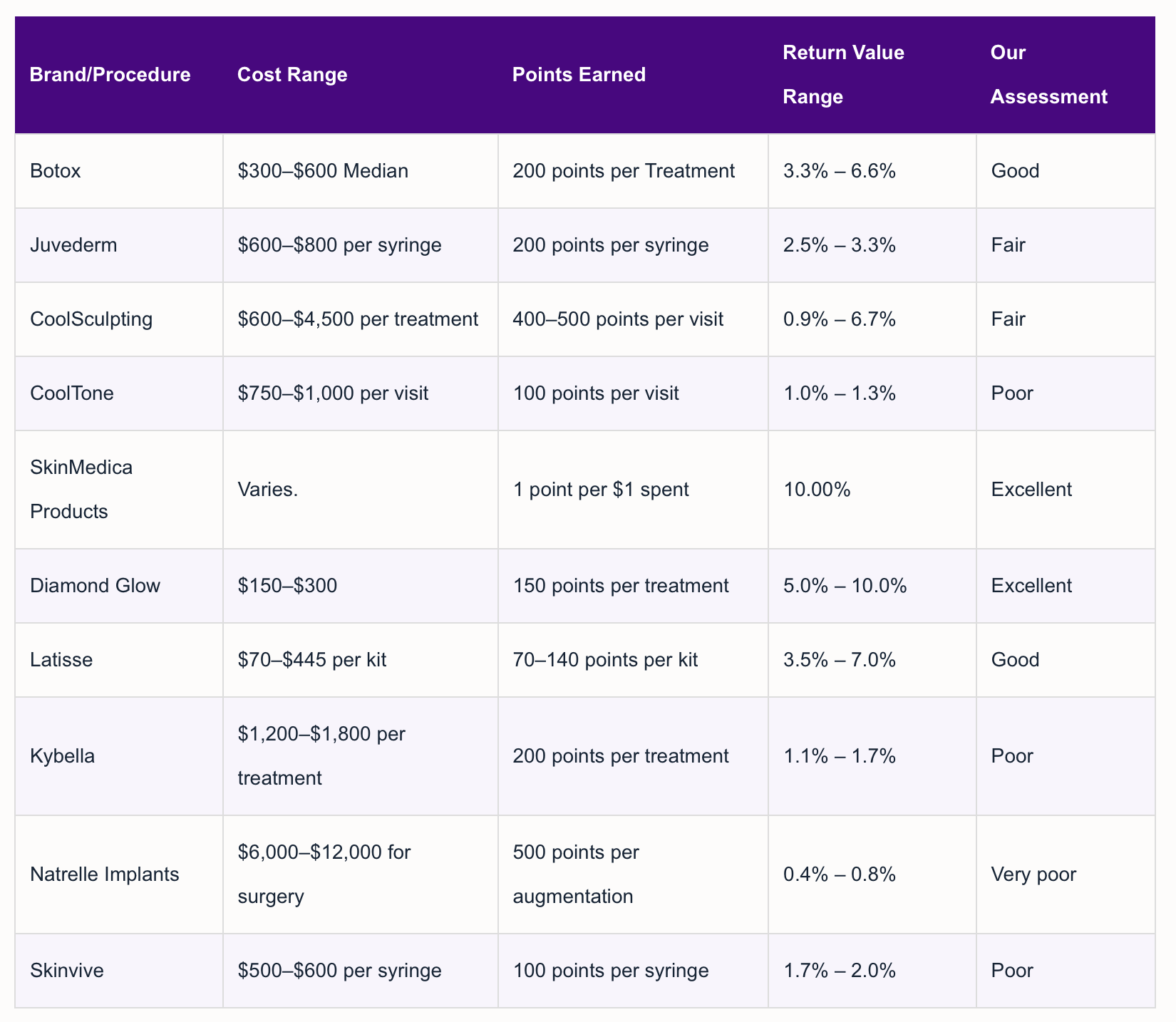Click '200 points per Treatment' in Botox row
The height and width of the screenshot is (1022, 1176).
tap(624, 171)
